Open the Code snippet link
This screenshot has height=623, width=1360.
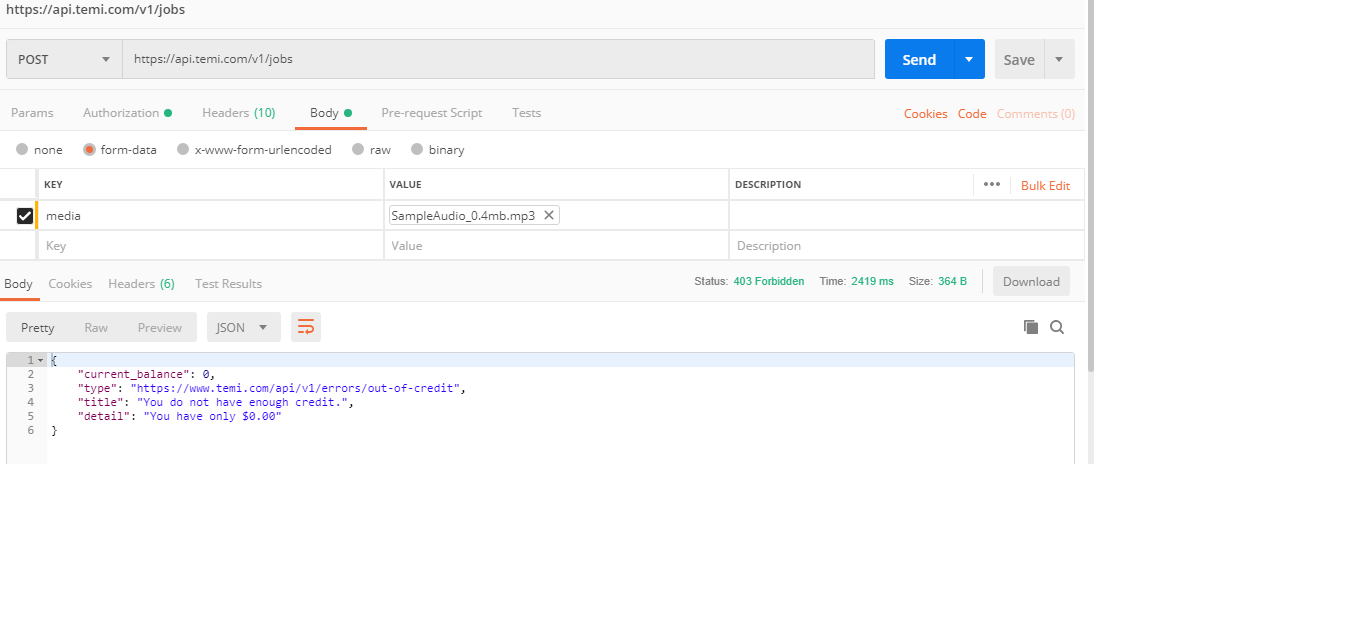tap(972, 114)
